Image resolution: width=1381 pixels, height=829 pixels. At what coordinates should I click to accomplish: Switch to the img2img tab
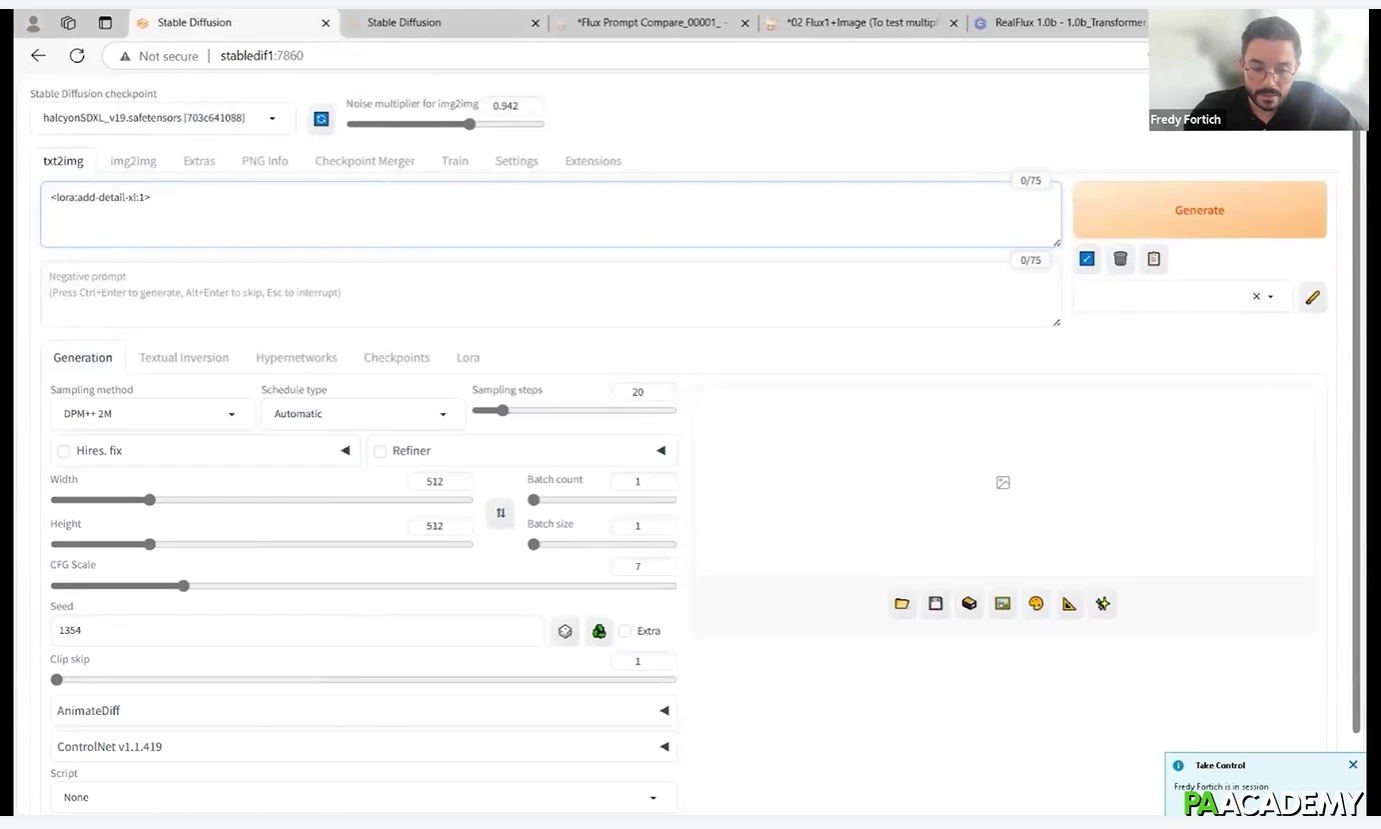133,161
